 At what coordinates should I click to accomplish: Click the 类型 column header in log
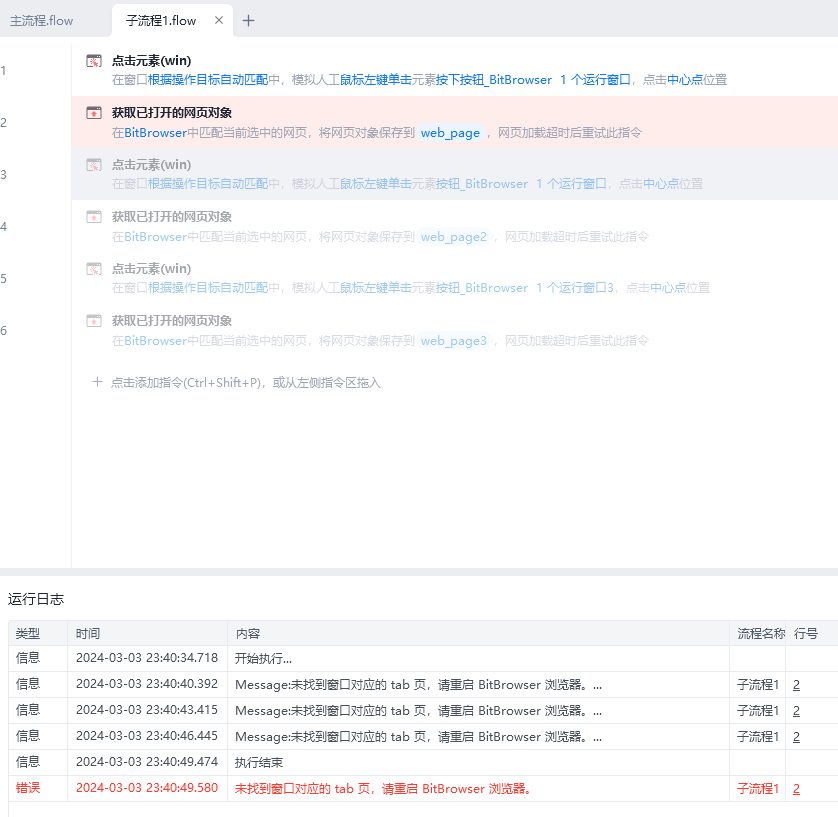tap(28, 633)
